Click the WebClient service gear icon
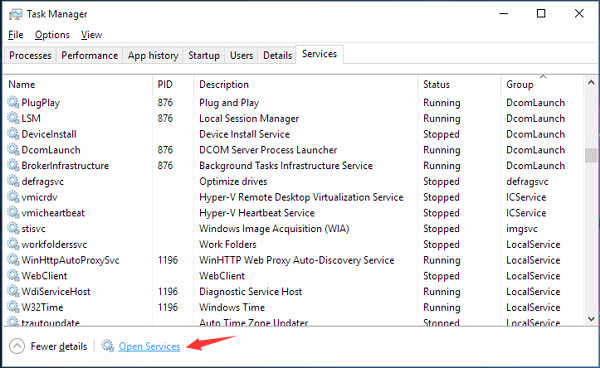 13,275
